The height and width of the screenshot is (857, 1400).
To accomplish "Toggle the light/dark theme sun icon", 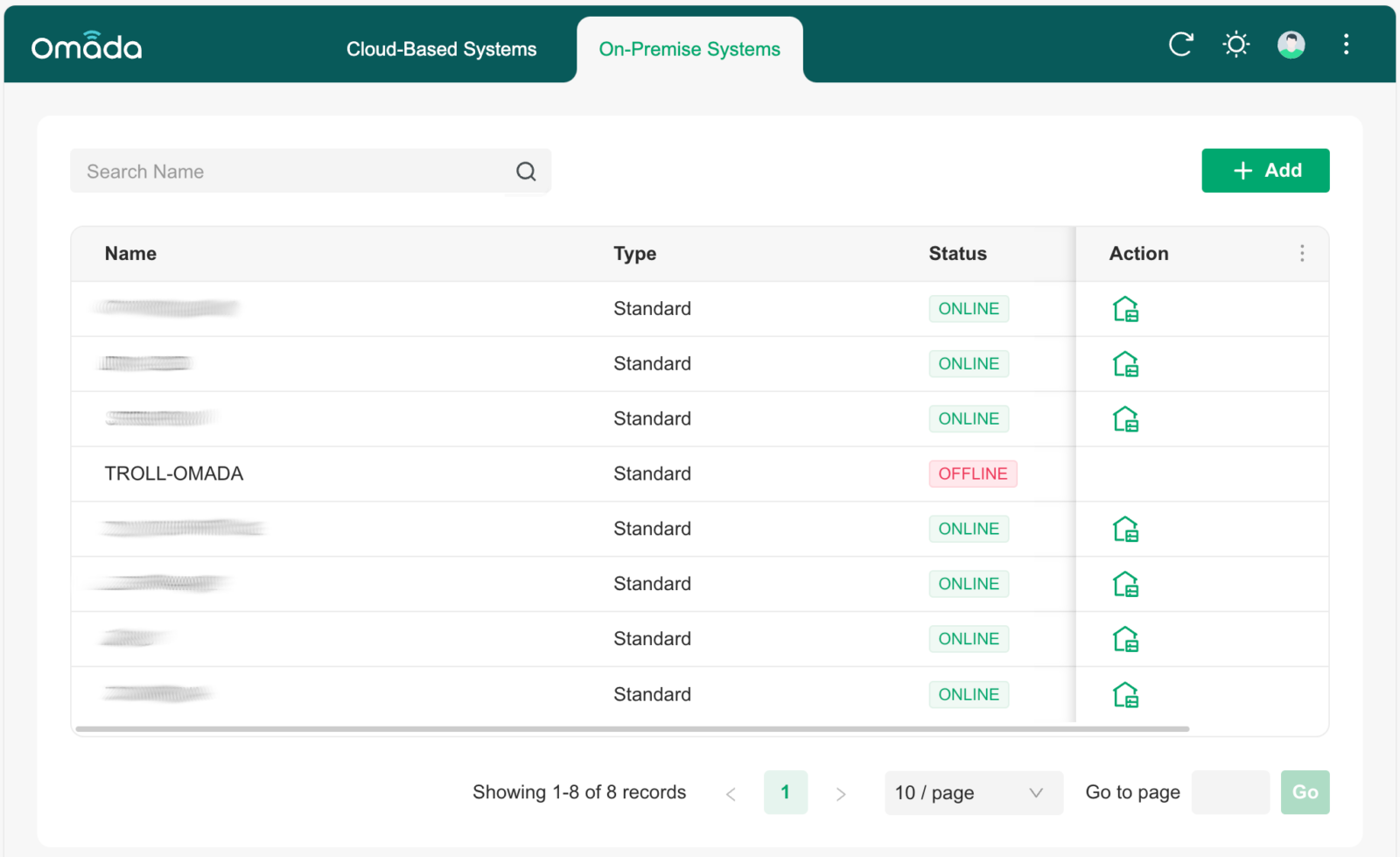I will 1235,44.
